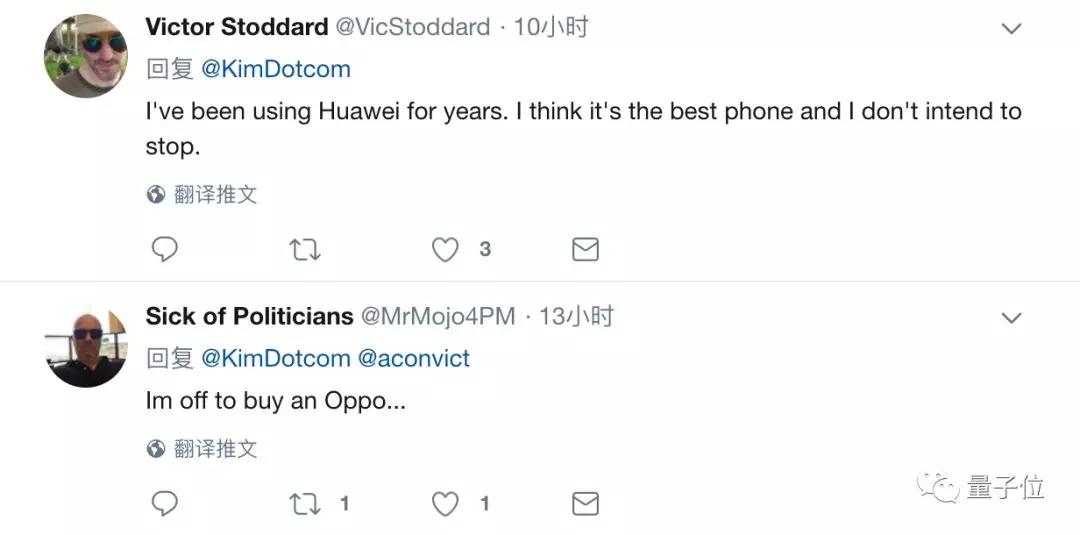Image resolution: width=1080 pixels, height=535 pixels.
Task: Expand options menu for Sick of Politicians tweet
Action: click(x=1012, y=318)
